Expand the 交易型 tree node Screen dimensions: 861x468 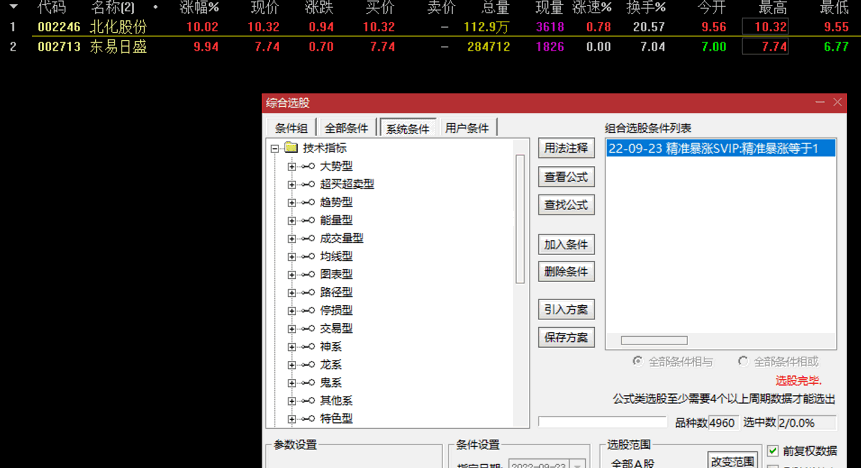point(292,329)
